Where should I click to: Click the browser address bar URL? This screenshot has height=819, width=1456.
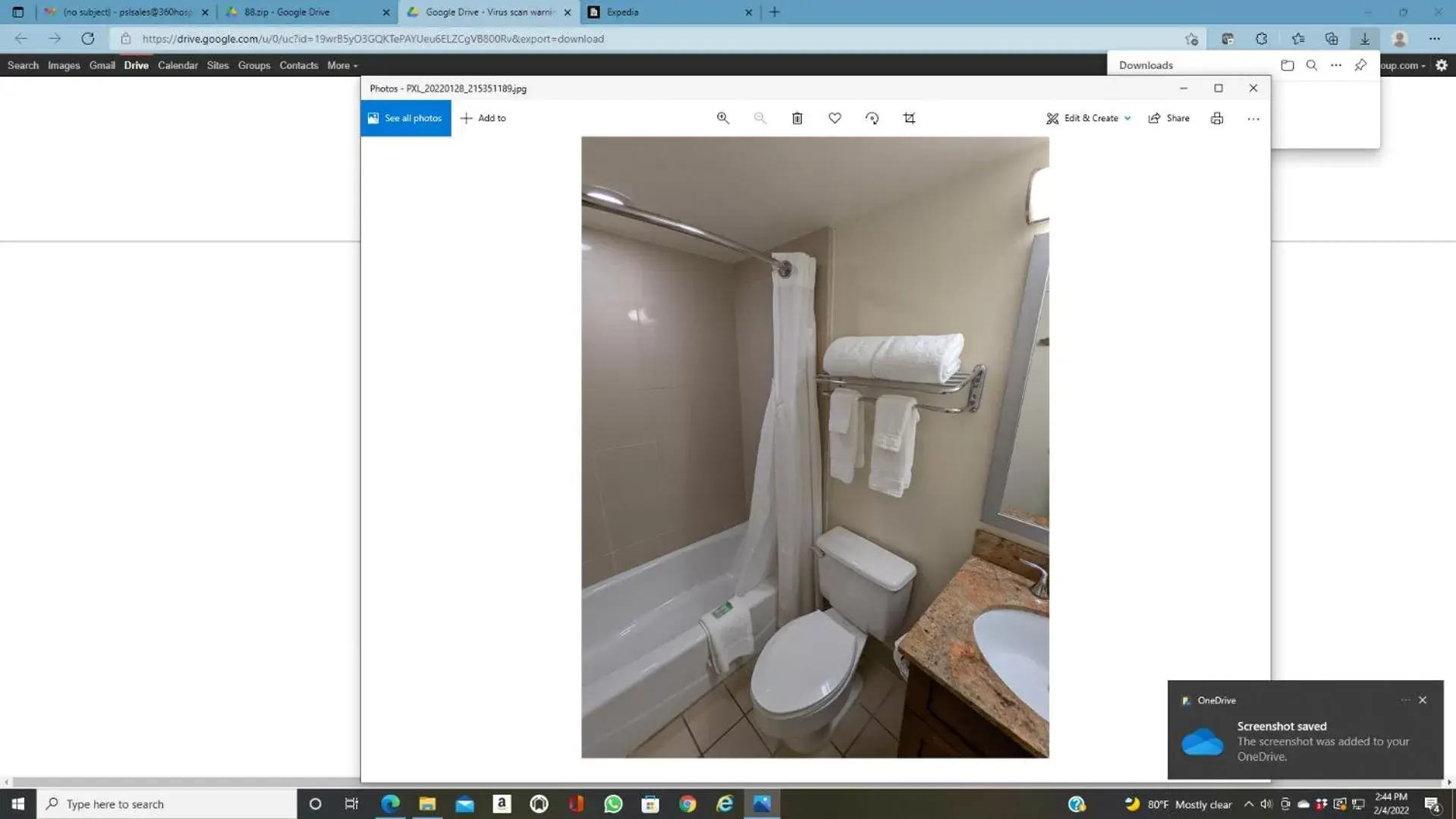point(372,39)
